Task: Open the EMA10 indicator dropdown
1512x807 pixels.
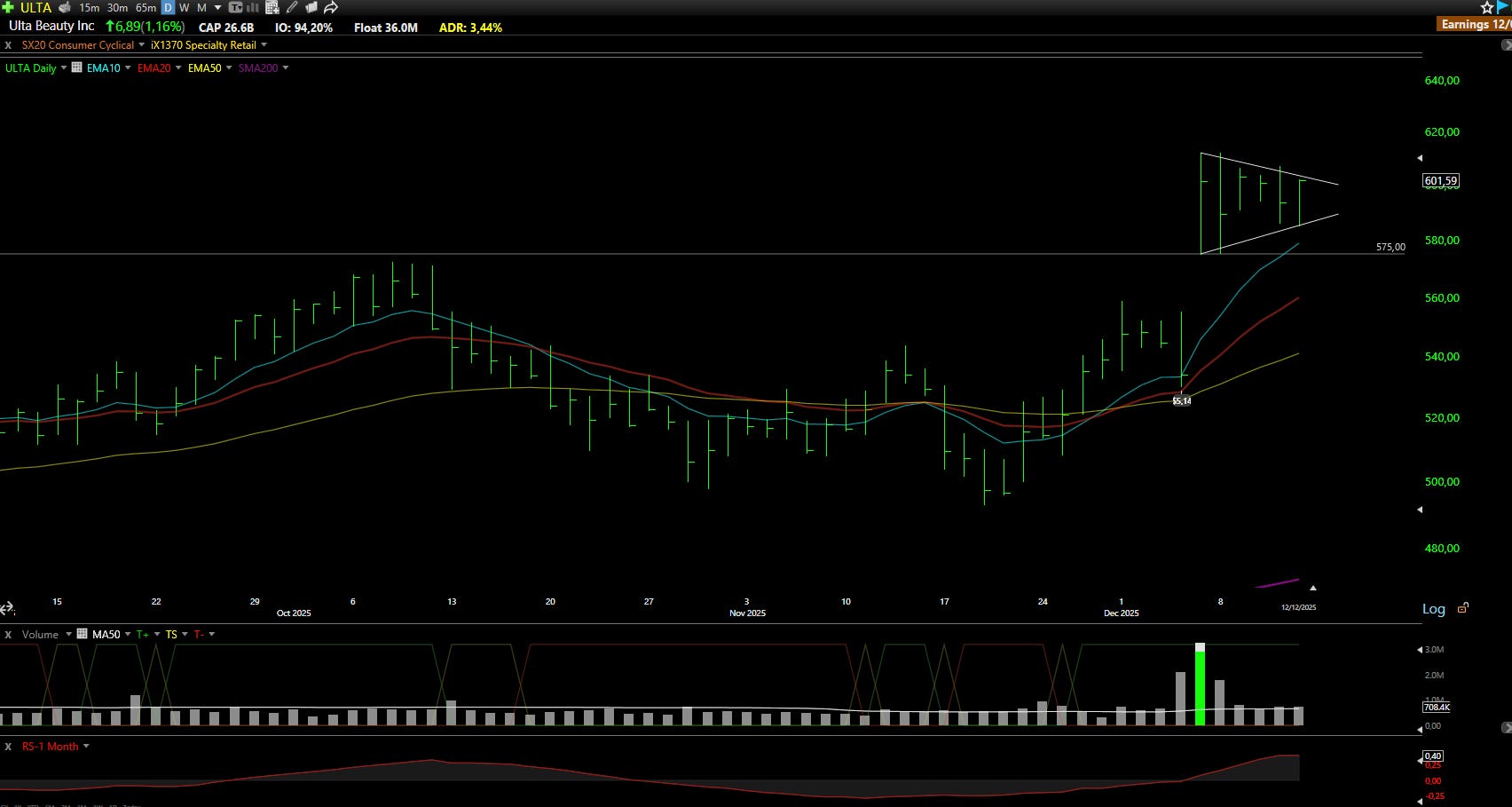Action: pos(128,67)
